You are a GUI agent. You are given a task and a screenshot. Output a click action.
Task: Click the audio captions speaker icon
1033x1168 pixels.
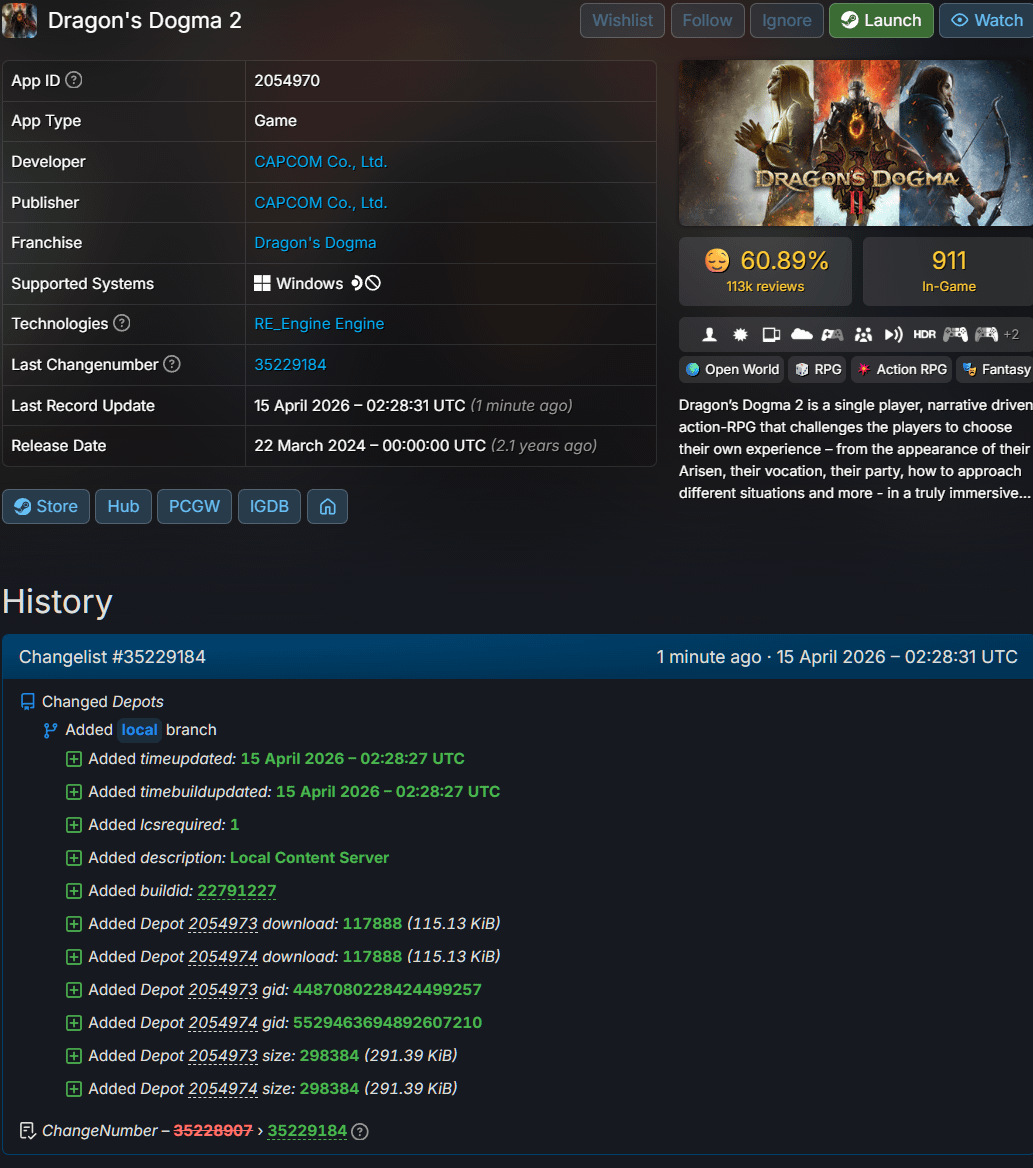point(893,334)
